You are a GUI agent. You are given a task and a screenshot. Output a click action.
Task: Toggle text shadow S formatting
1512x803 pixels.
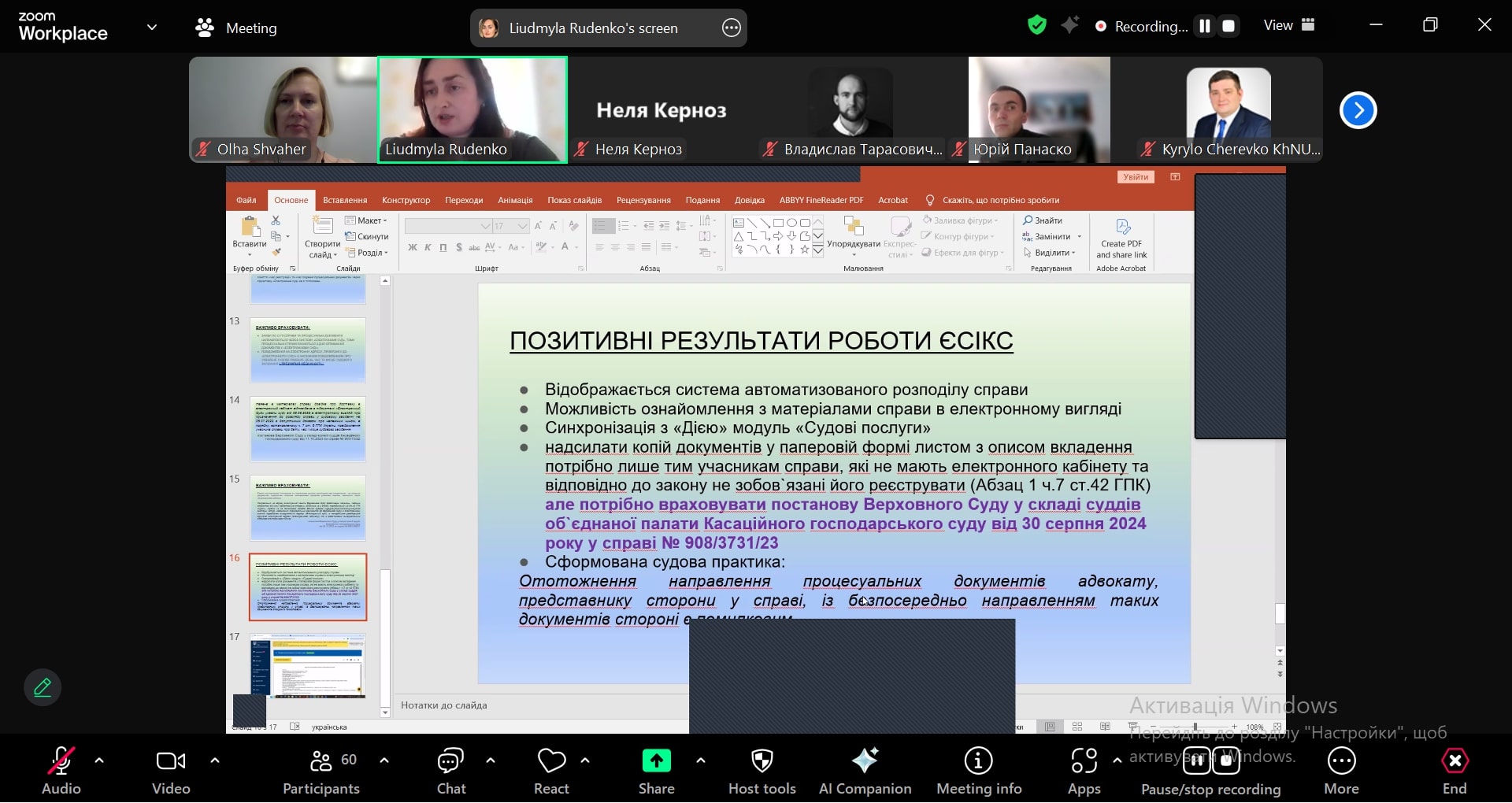point(458,247)
